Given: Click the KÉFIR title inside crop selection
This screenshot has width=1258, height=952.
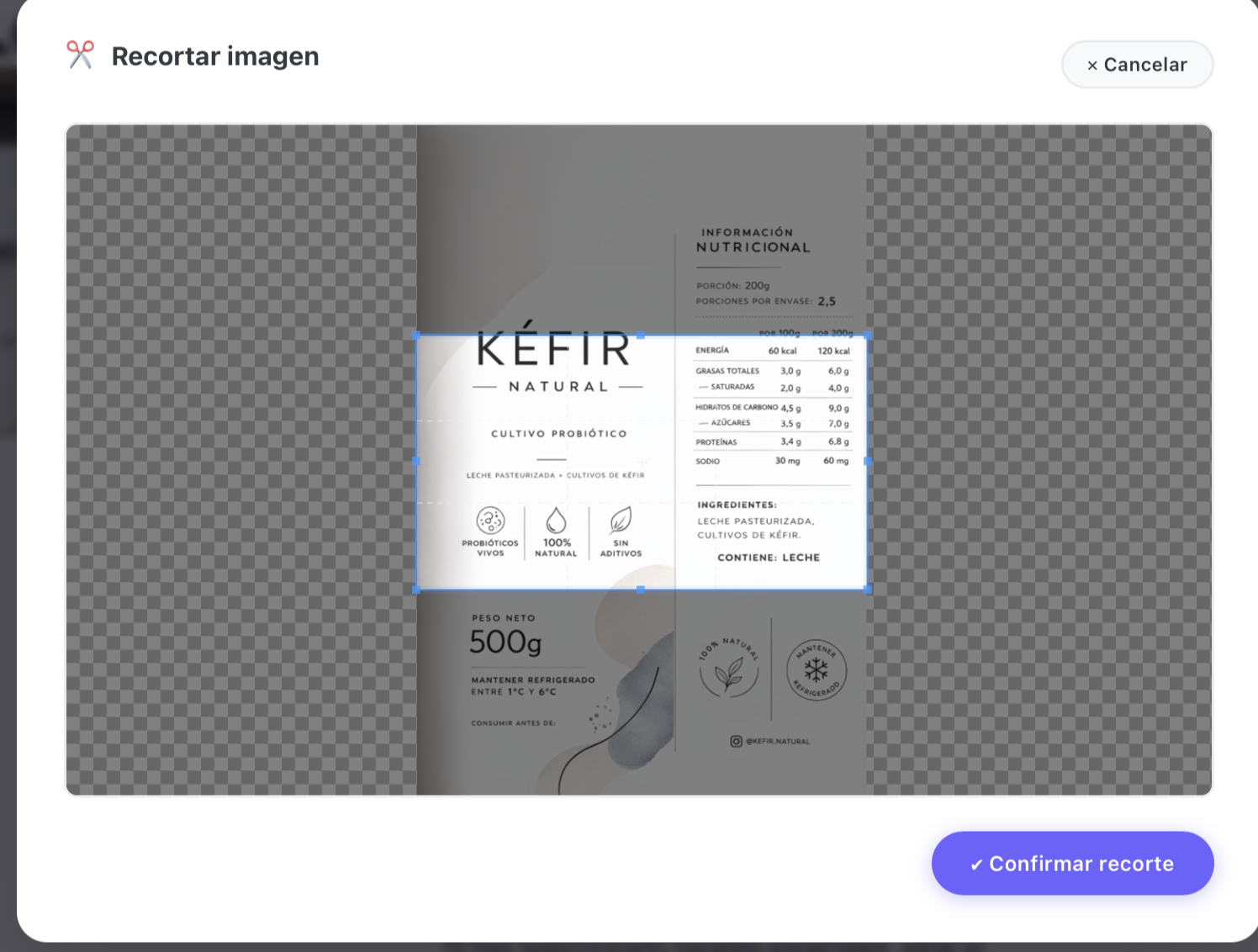Looking at the screenshot, I should (554, 350).
